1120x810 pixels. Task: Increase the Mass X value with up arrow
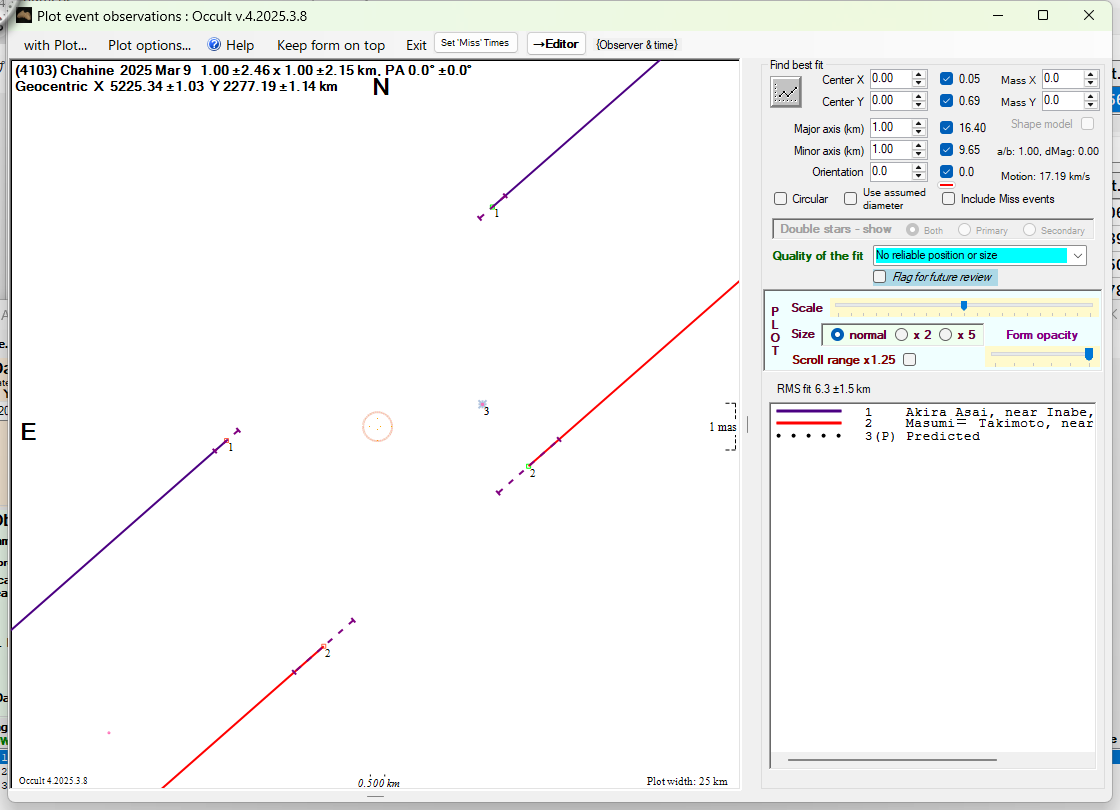click(1092, 74)
